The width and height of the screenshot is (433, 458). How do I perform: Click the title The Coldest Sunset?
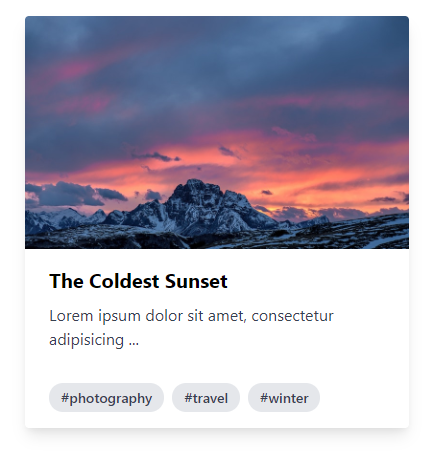(138, 281)
